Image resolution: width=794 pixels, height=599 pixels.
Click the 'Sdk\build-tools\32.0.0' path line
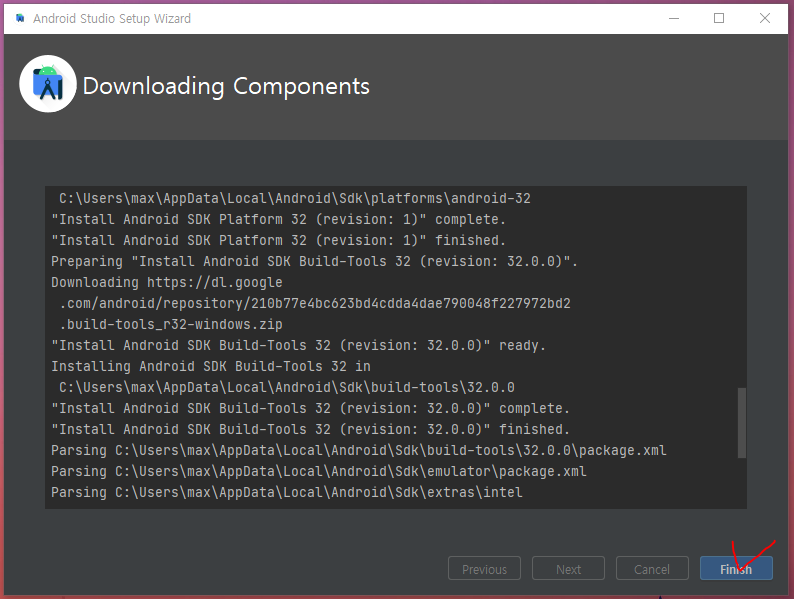click(287, 387)
